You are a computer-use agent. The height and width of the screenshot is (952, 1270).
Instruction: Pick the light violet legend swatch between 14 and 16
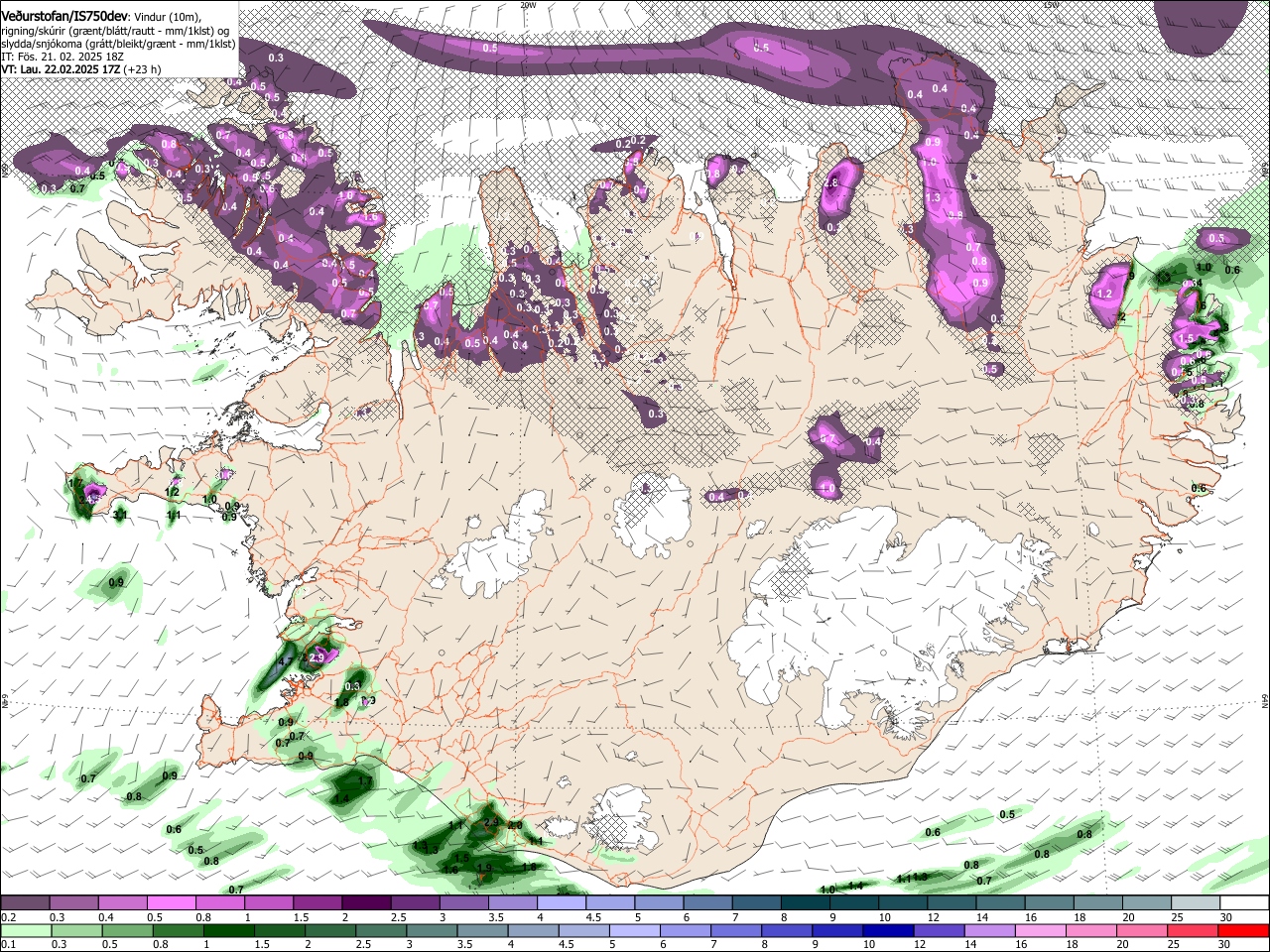[x=990, y=931]
